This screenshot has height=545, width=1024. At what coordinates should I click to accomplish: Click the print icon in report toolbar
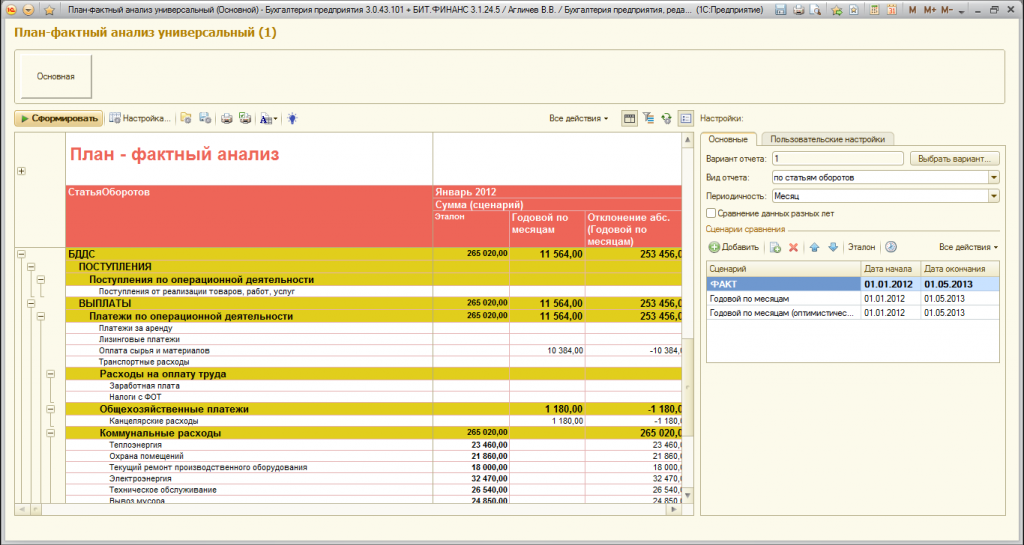pos(227,118)
